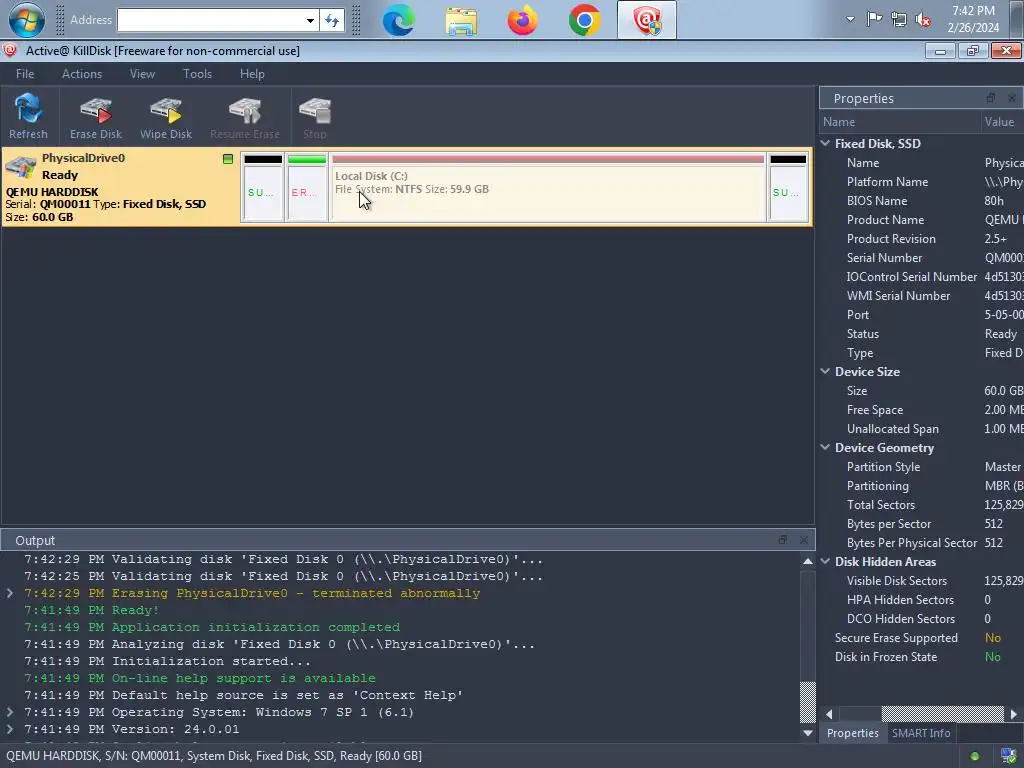Close the Properties panel
The image size is (1024, 768).
(x=1012, y=98)
